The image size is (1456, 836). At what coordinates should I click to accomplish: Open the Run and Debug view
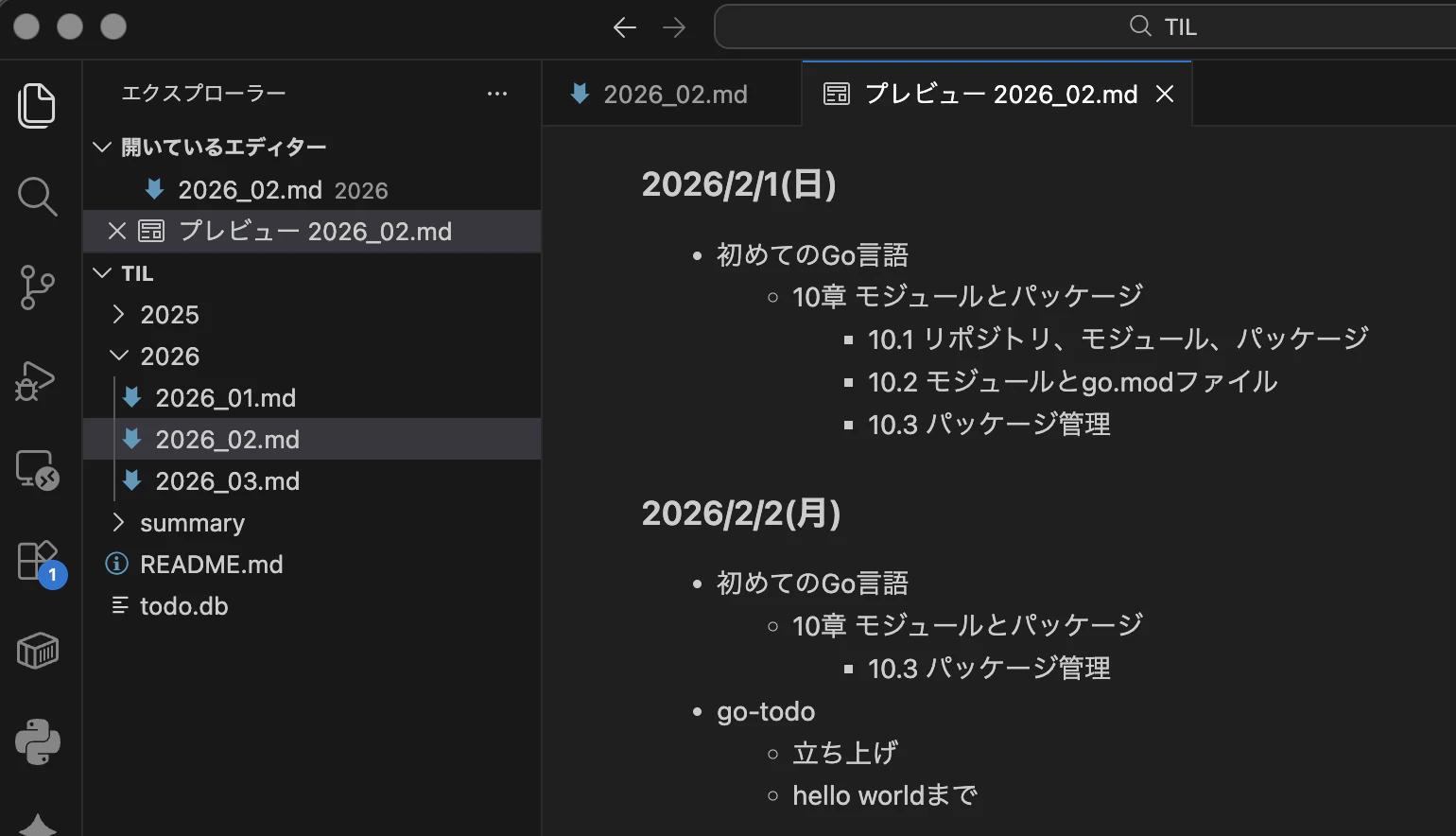tap(37, 380)
